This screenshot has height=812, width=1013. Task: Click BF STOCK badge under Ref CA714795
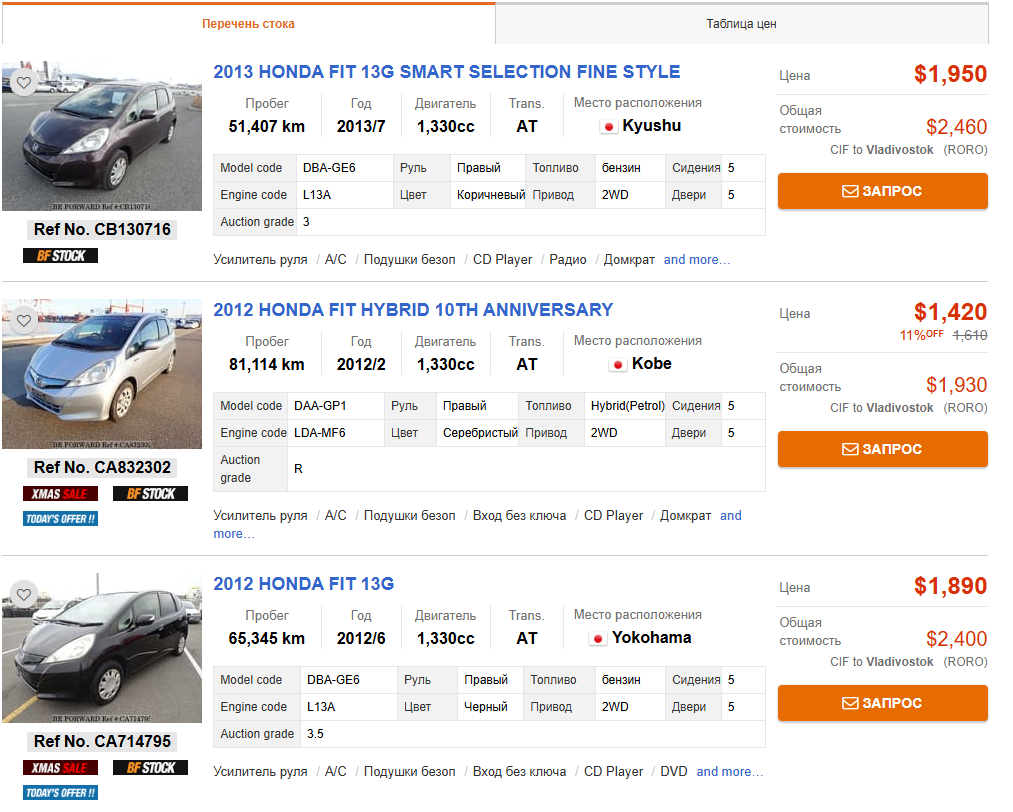151,768
